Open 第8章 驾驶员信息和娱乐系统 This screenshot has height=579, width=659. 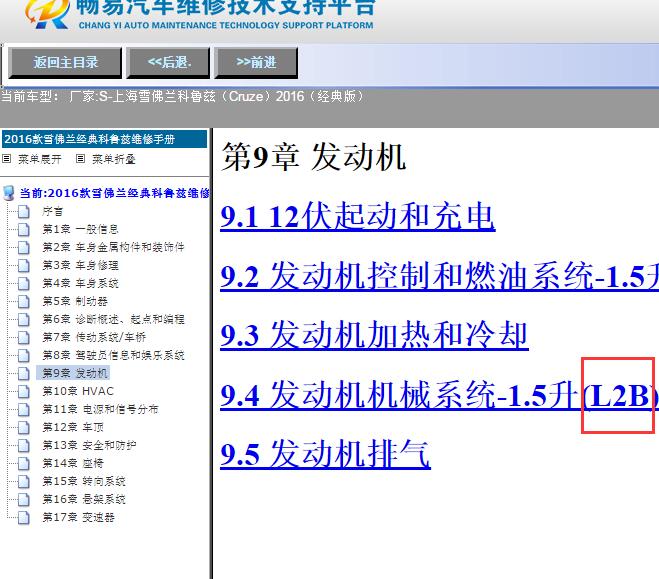click(113, 355)
